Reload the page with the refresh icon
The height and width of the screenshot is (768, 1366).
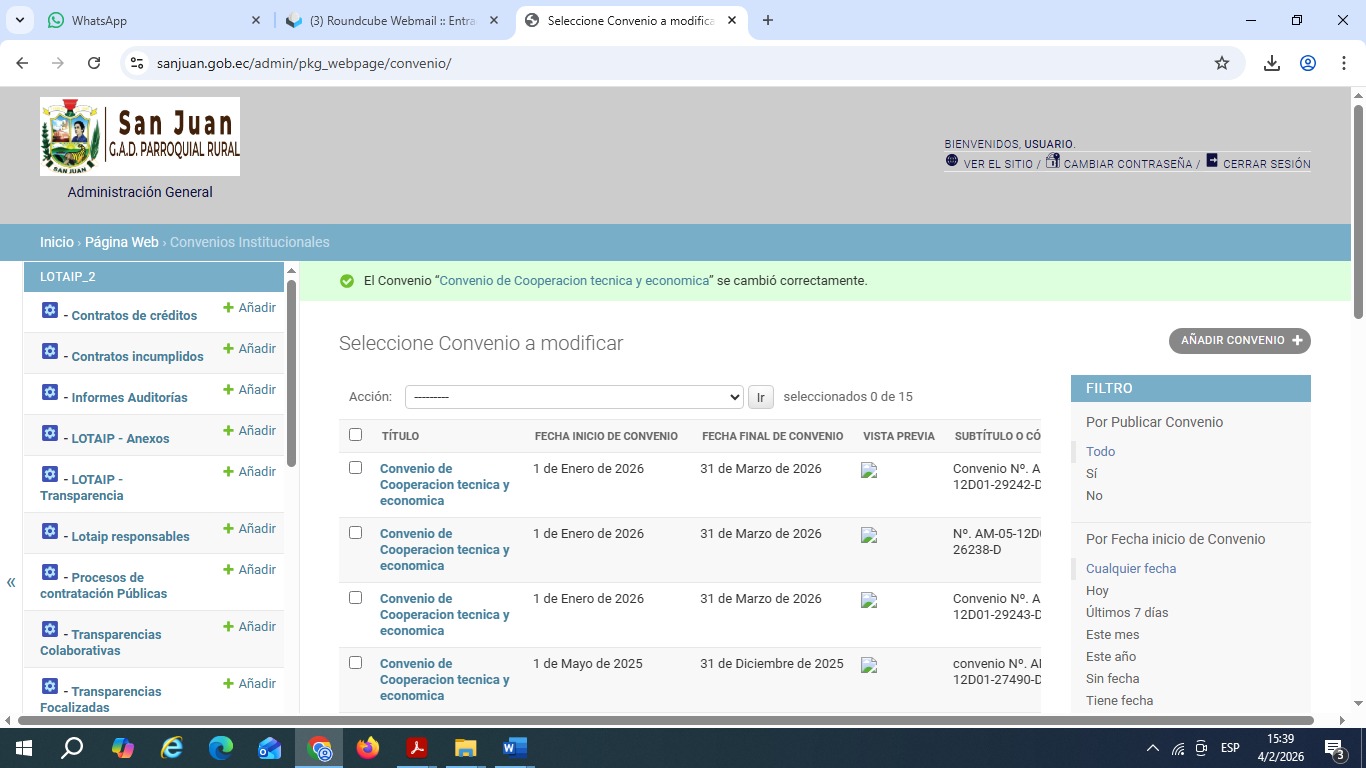tap(94, 63)
